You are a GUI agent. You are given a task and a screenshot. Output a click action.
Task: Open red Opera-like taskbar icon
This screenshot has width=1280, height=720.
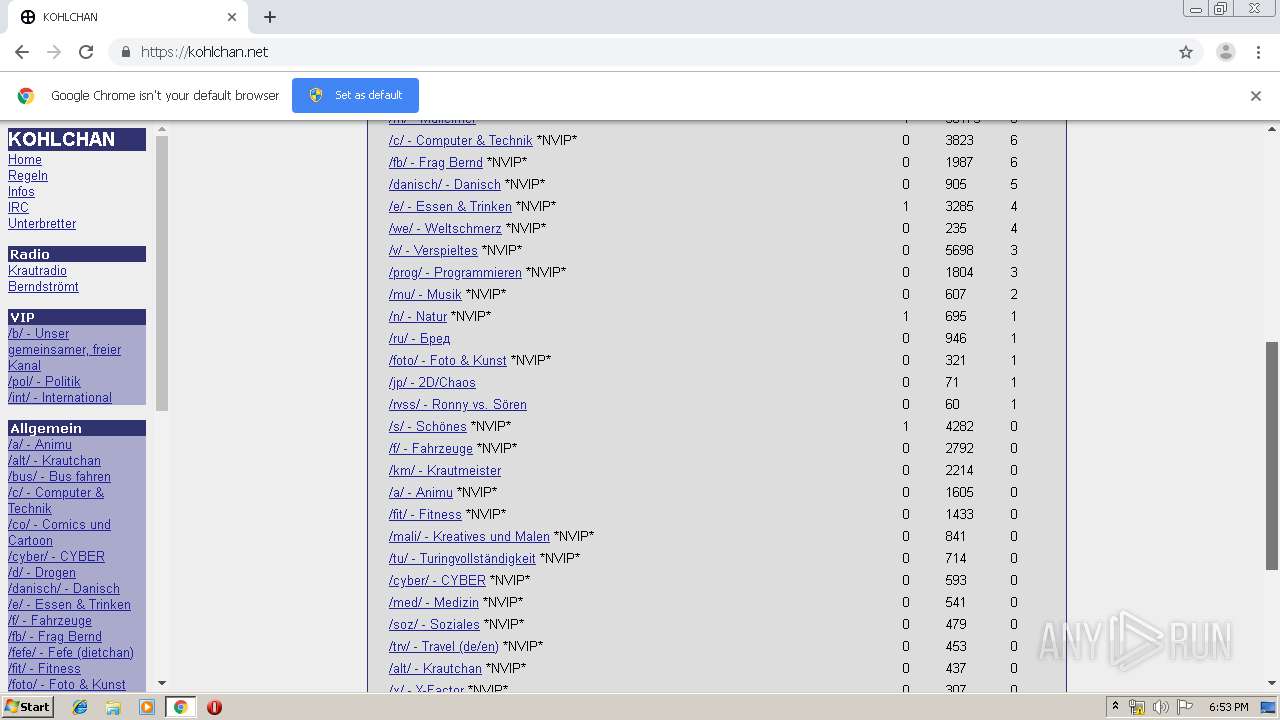[214, 707]
